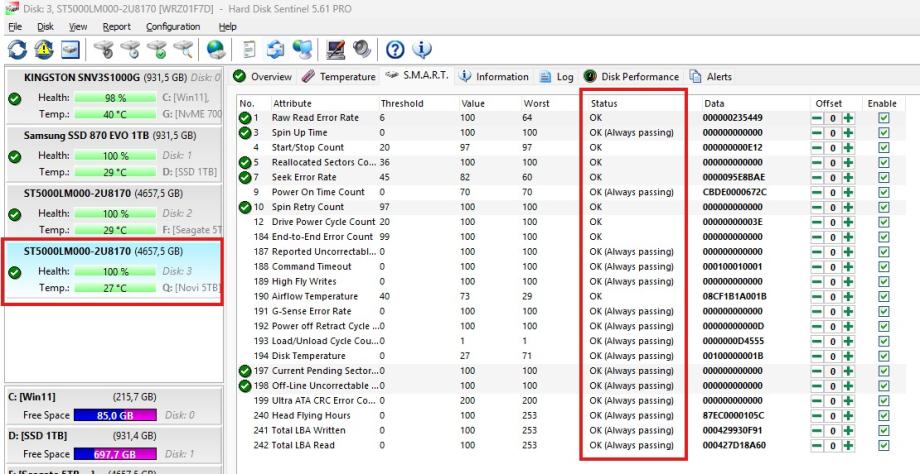Click the speaker acoustic management icon
The height and width of the screenshot is (474, 920).
pyautogui.click(x=361, y=49)
